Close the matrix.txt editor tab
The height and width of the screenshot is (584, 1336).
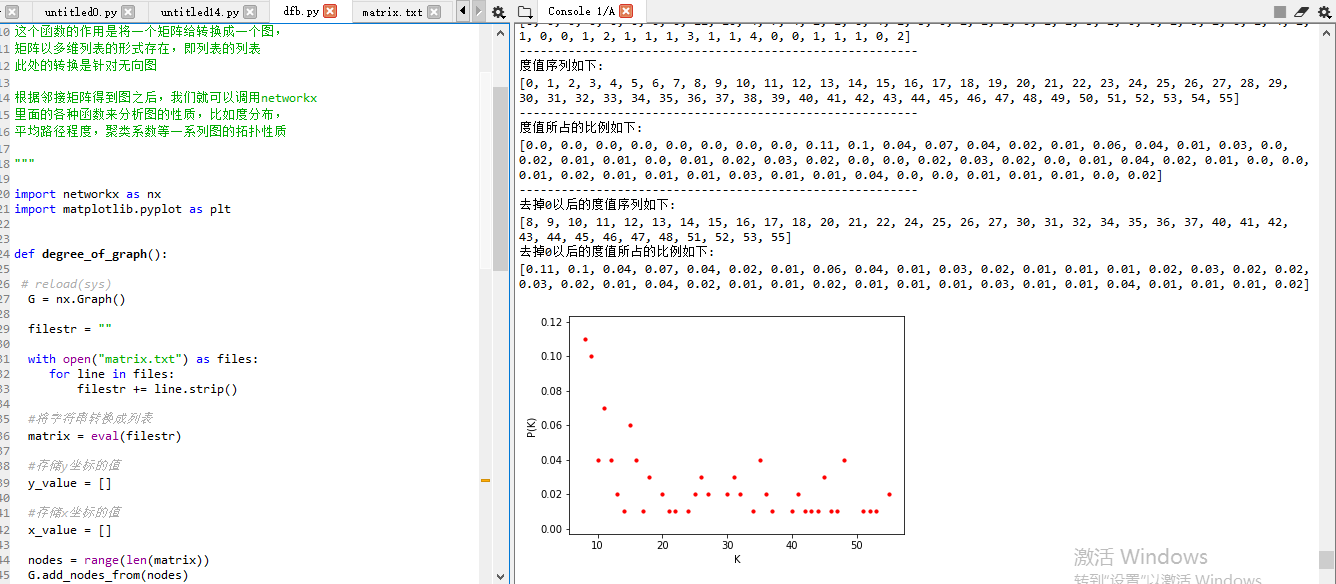434,12
